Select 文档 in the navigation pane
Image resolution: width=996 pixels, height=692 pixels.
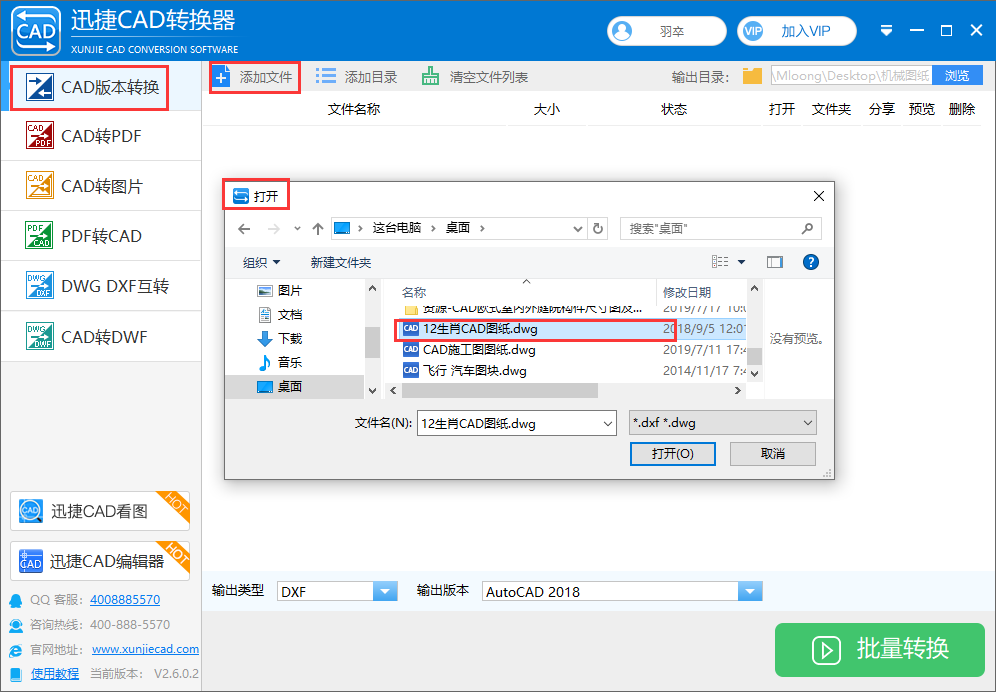(x=290, y=315)
